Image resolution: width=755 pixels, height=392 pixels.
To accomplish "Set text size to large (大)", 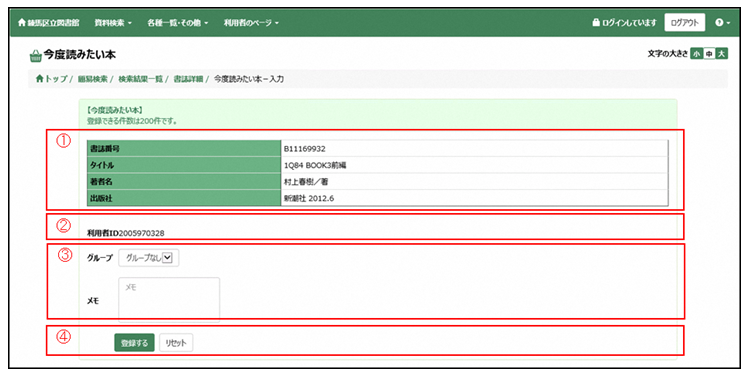I will (x=721, y=53).
